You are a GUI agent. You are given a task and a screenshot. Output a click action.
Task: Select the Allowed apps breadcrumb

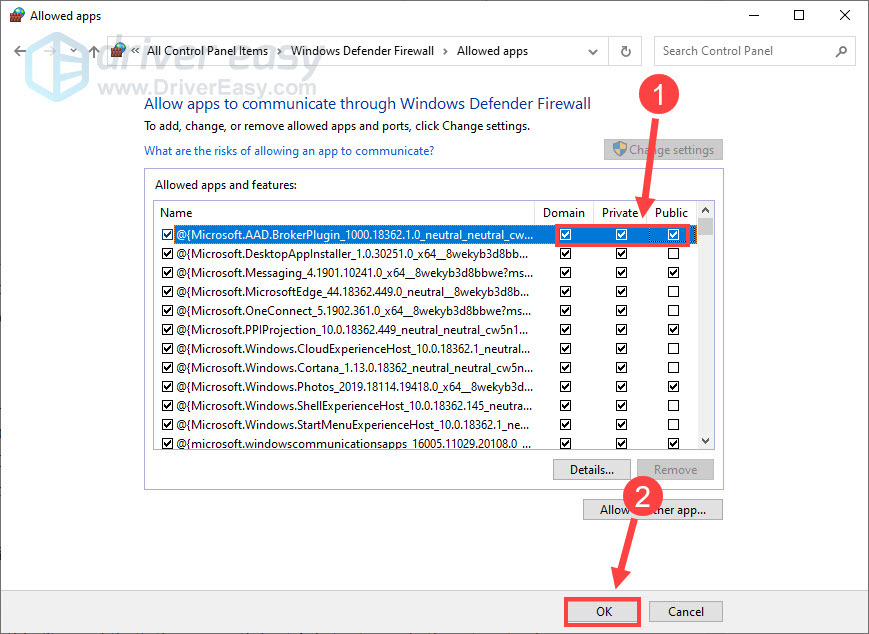492,51
